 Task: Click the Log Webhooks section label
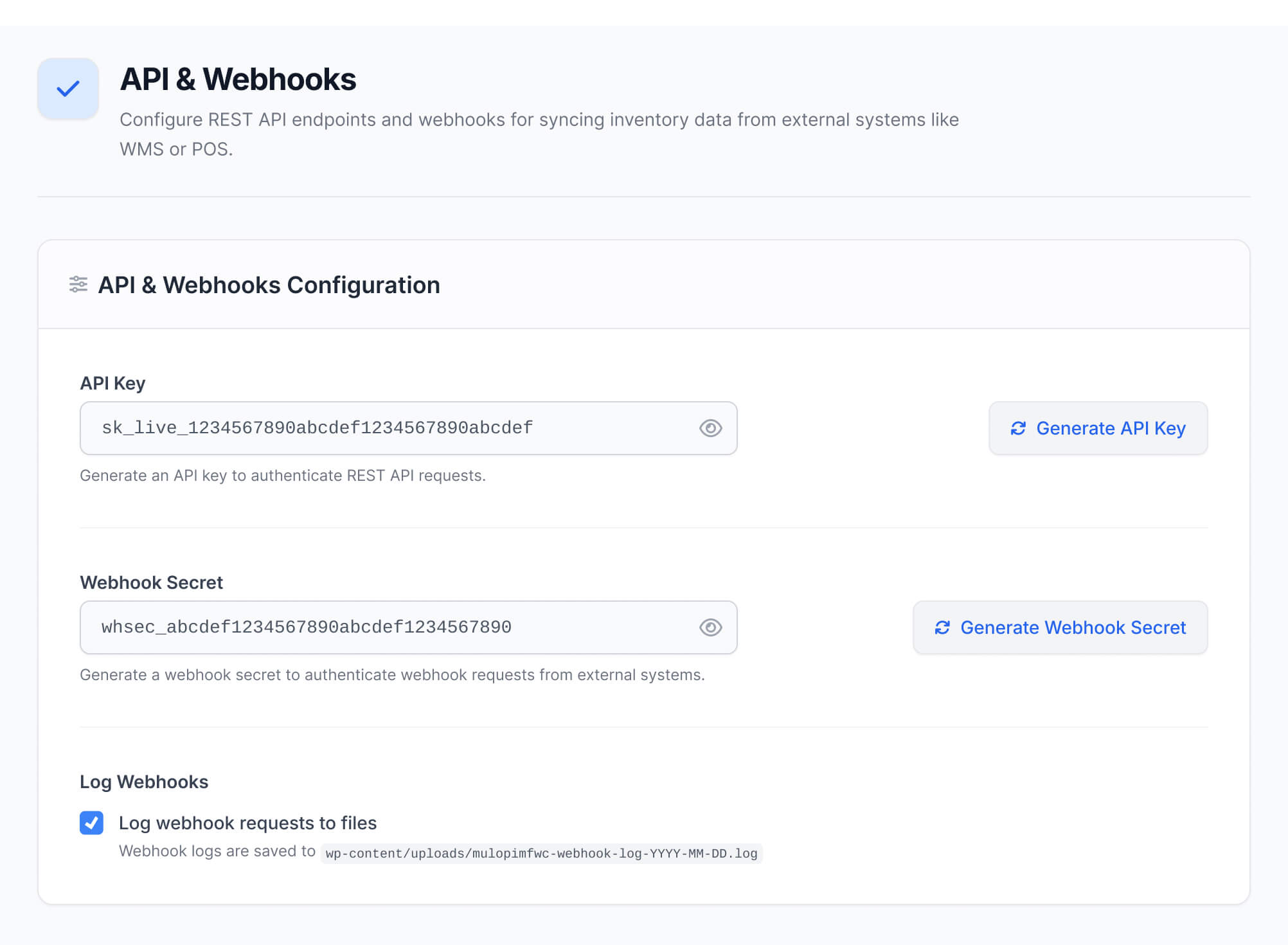[x=144, y=782]
